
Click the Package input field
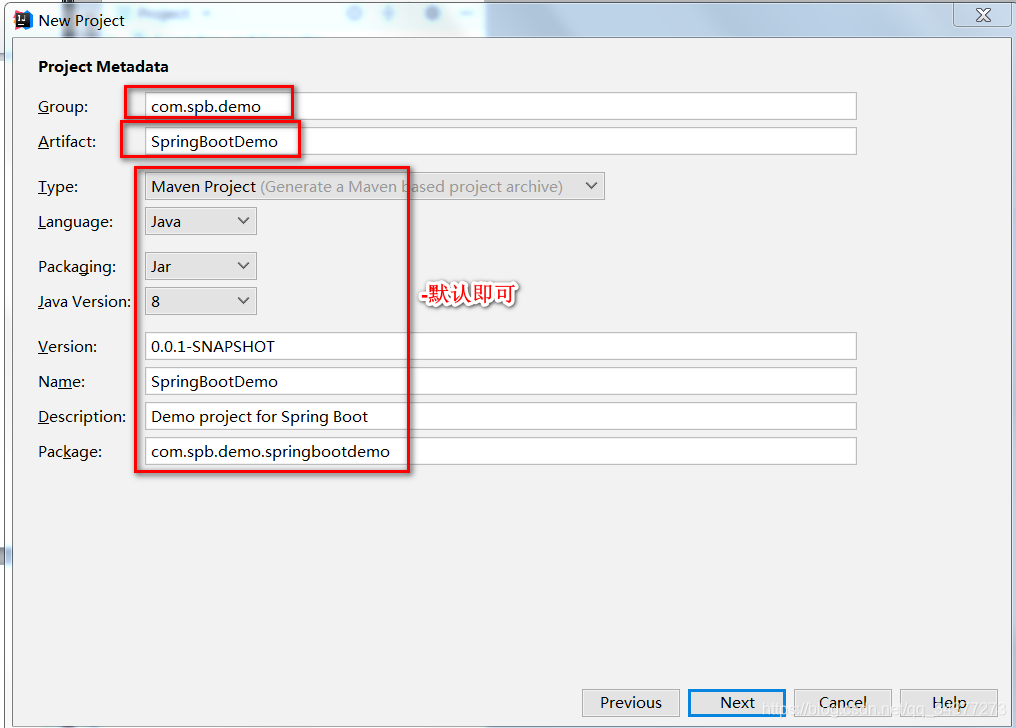(x=500, y=451)
